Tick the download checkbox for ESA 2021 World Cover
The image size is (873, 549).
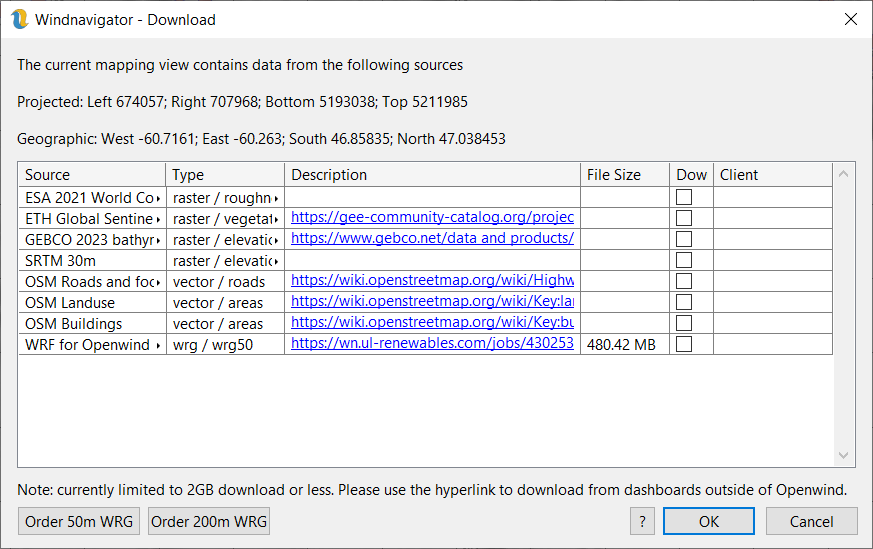click(x=684, y=197)
